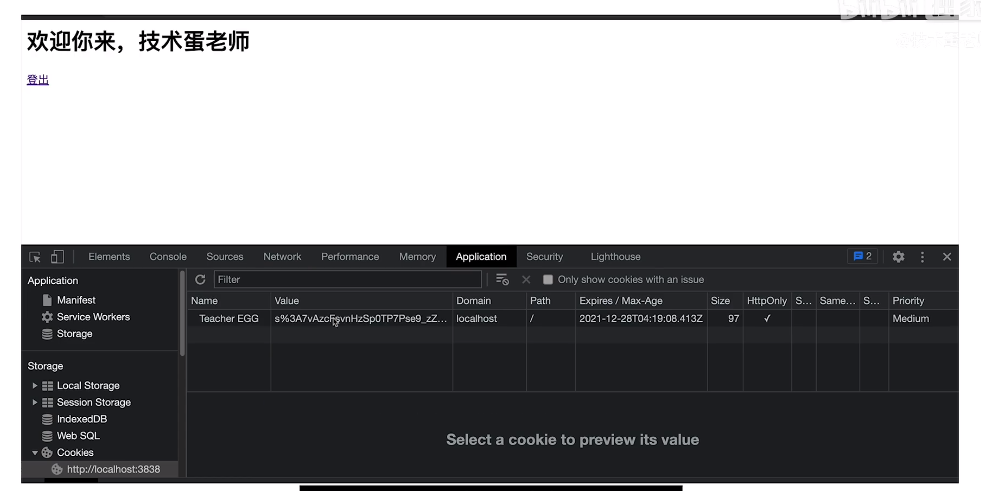The width and height of the screenshot is (981, 491).
Task: Close the DevTools panel
Action: click(x=947, y=256)
